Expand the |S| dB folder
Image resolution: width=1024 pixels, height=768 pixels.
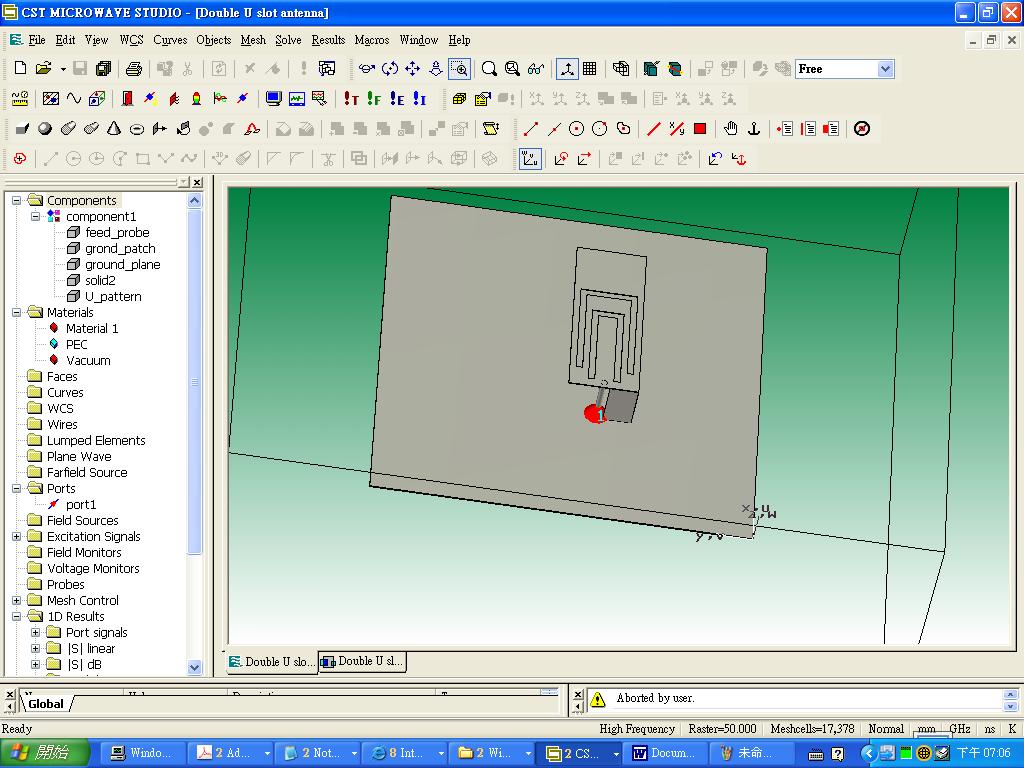click(35, 664)
